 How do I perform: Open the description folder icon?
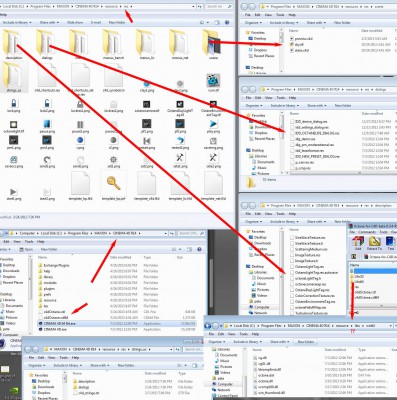[x=13, y=42]
